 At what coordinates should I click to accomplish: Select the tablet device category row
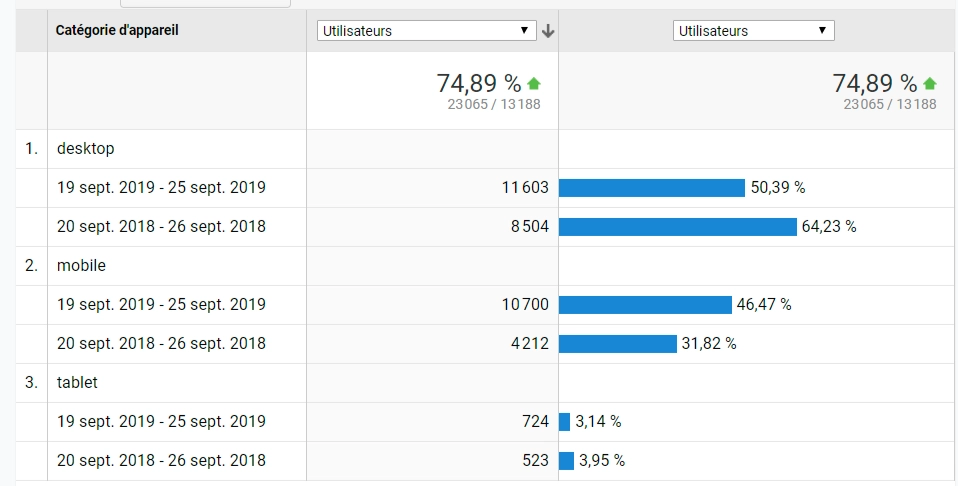pos(77,382)
